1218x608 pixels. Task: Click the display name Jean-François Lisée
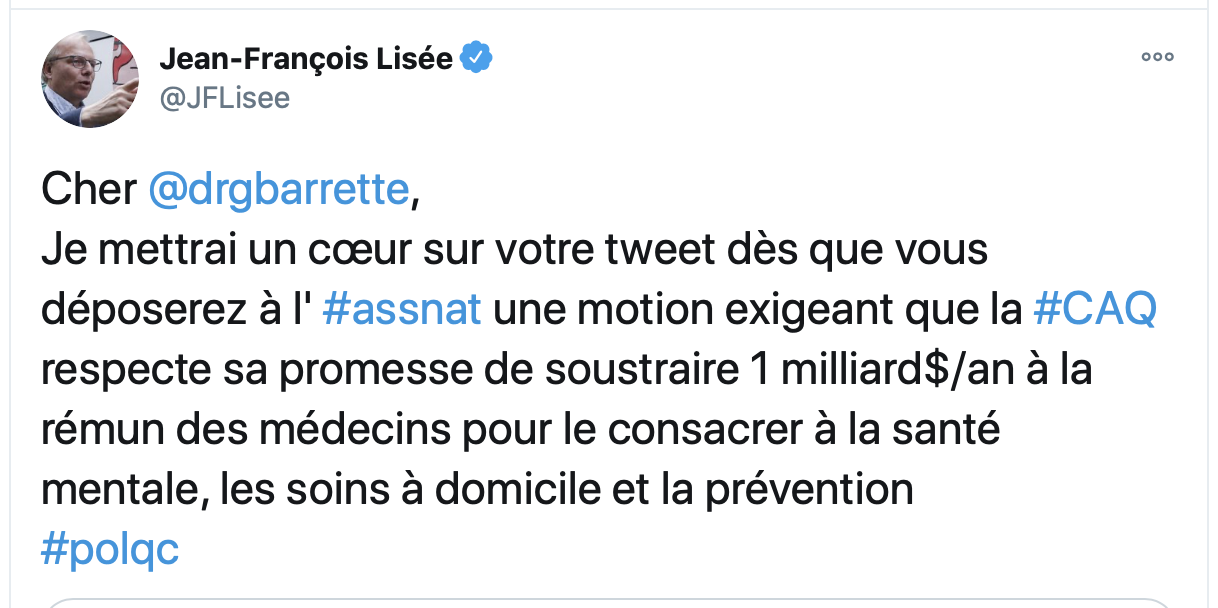coord(306,60)
